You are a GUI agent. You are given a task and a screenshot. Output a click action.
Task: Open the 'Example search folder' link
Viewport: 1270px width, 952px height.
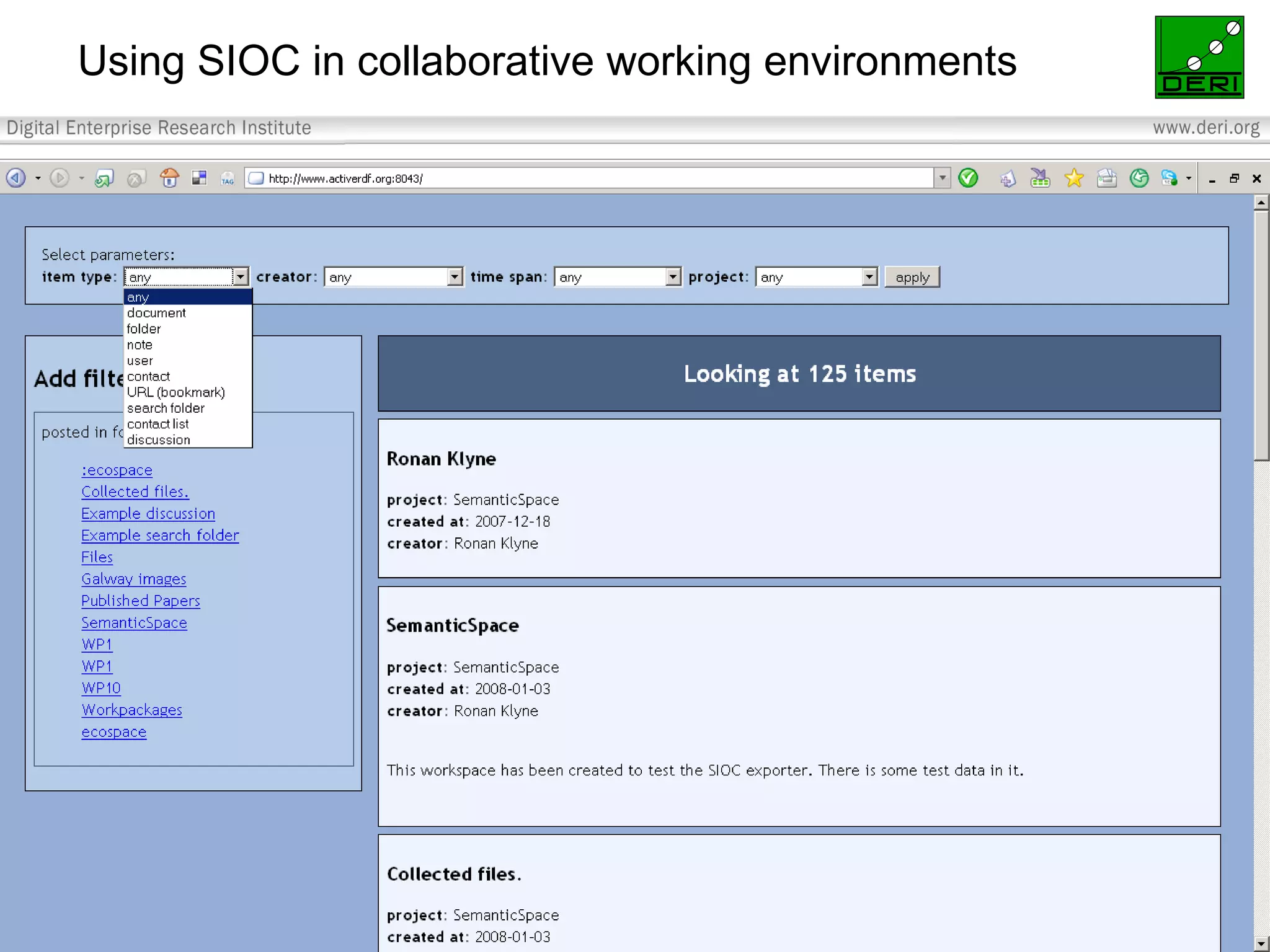160,535
